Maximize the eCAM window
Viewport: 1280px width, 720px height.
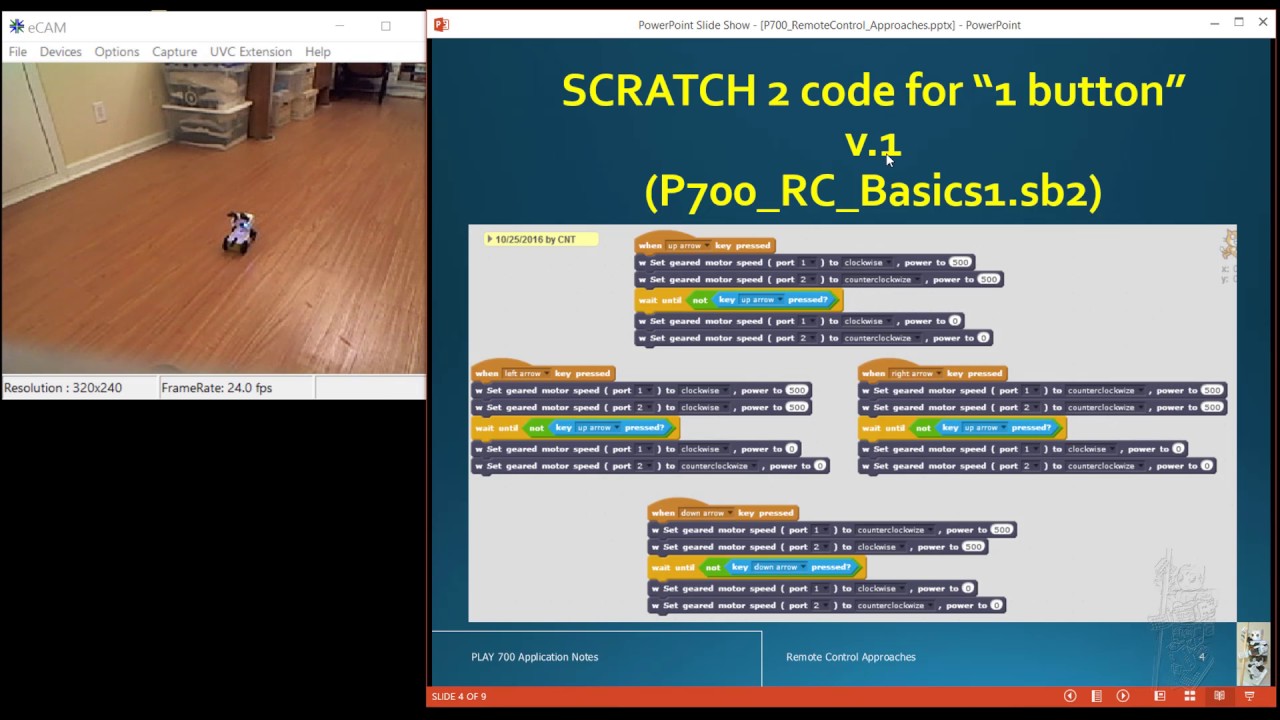pos(386,26)
